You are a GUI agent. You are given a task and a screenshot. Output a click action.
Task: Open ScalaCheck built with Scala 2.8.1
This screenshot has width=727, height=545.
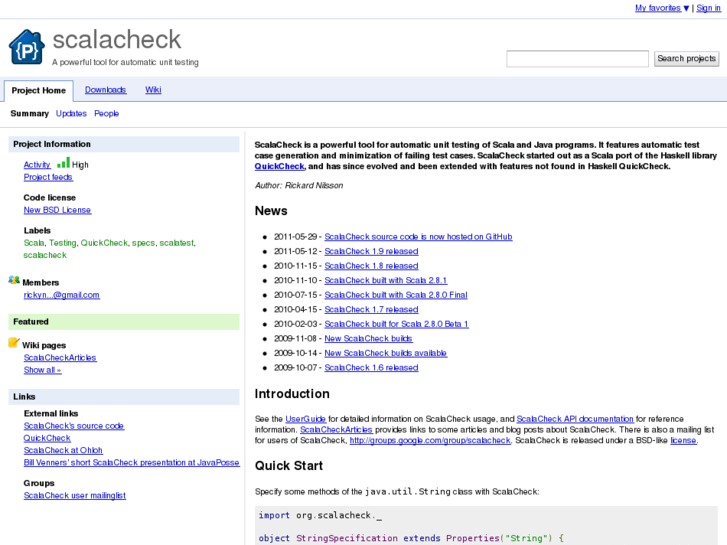coord(386,281)
